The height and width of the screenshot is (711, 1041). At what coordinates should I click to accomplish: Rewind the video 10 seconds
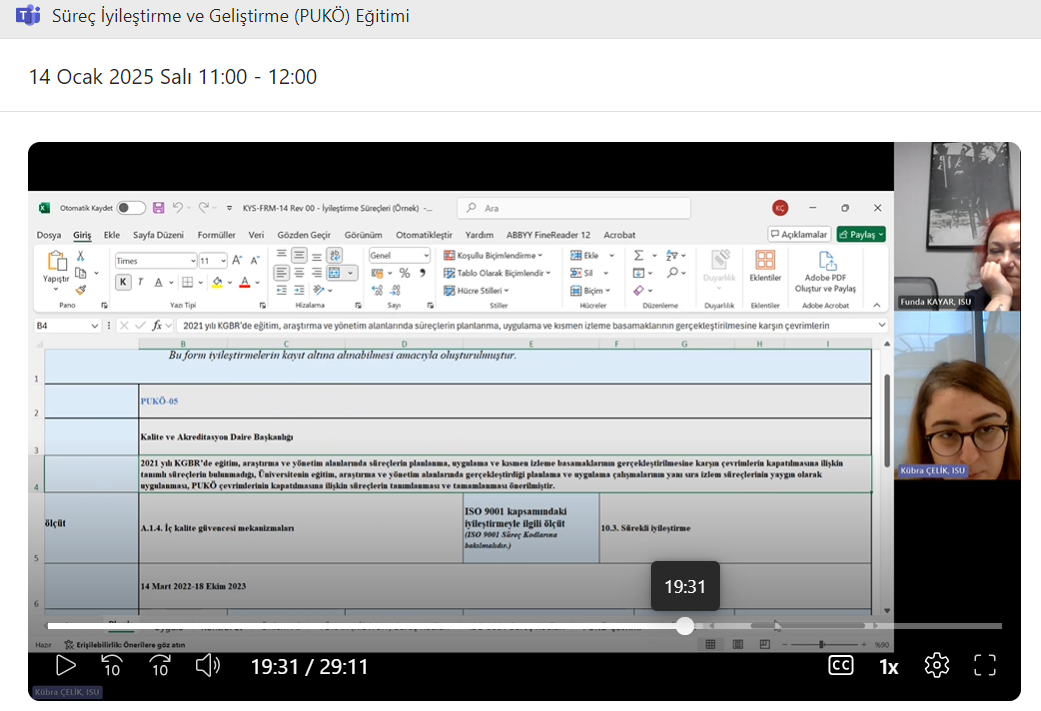tap(112, 665)
